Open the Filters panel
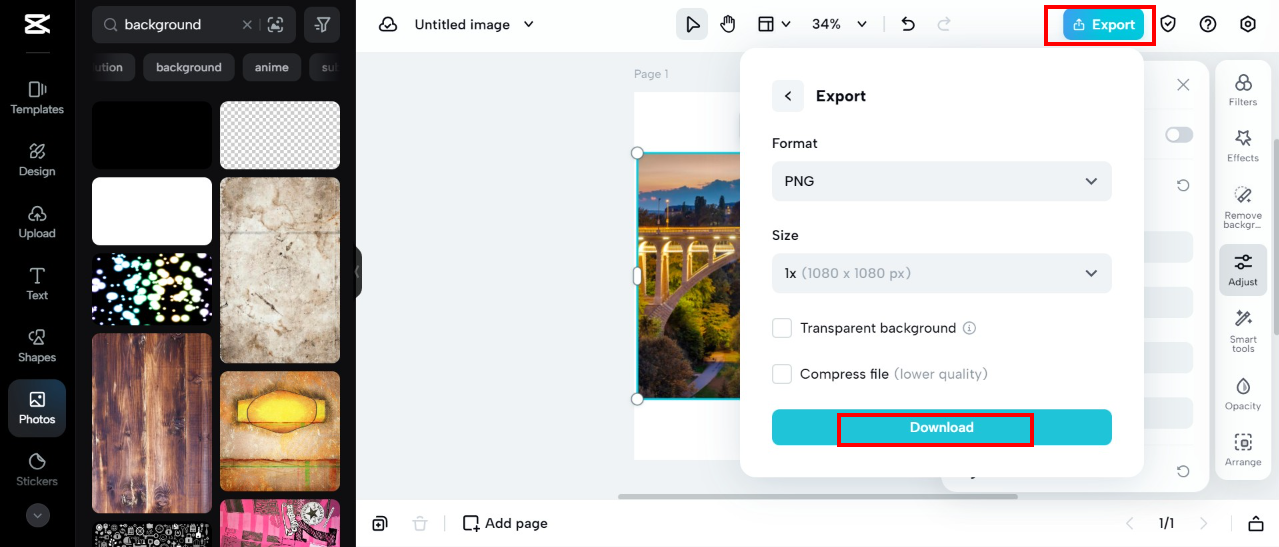 click(x=1243, y=89)
